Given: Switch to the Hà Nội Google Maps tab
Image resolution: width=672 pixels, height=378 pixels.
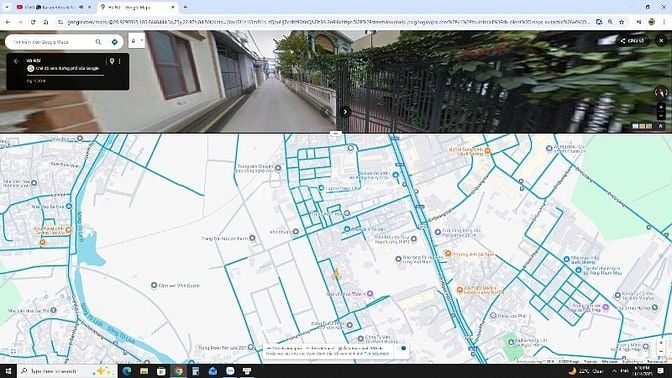Looking at the screenshot, I should coord(137,7).
